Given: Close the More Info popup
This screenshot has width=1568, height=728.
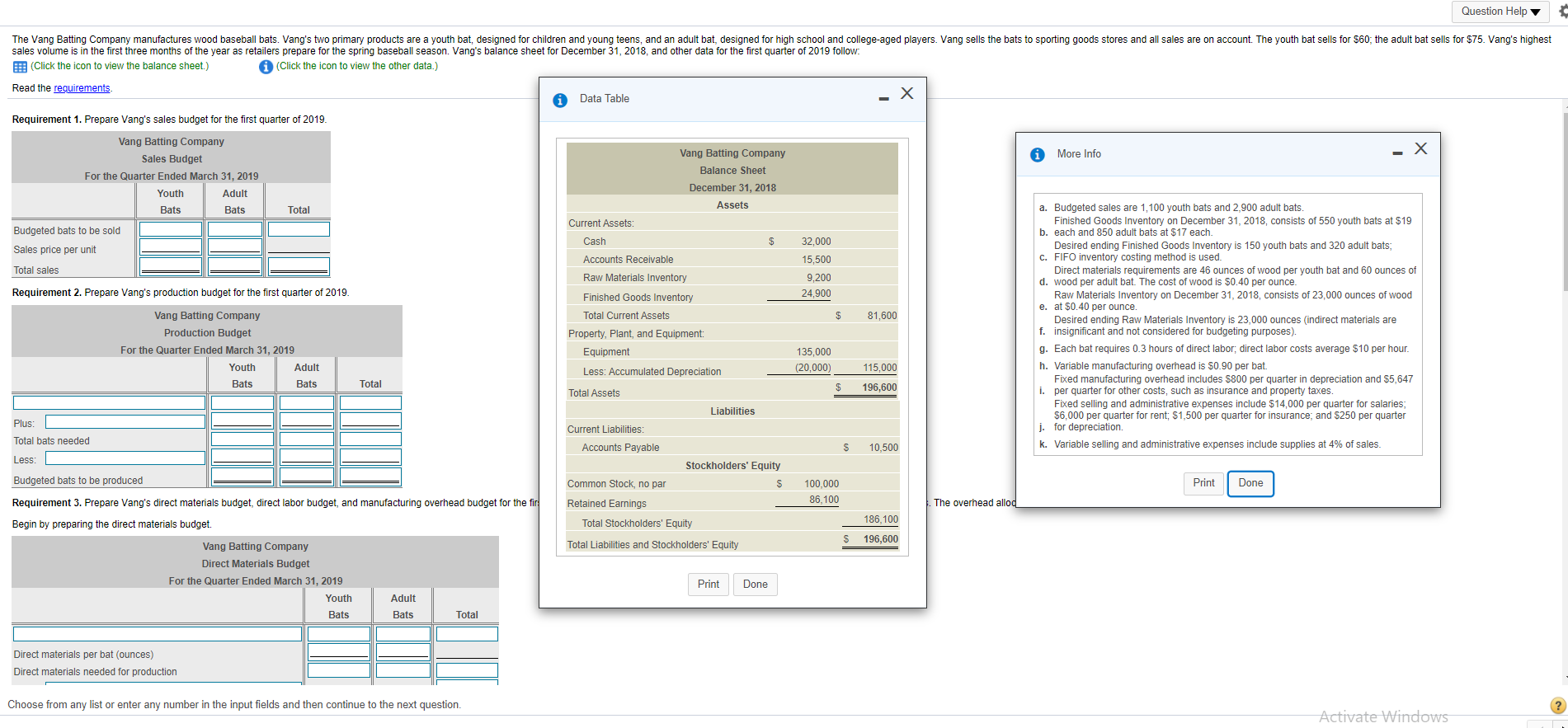Looking at the screenshot, I should pyautogui.click(x=1420, y=148).
